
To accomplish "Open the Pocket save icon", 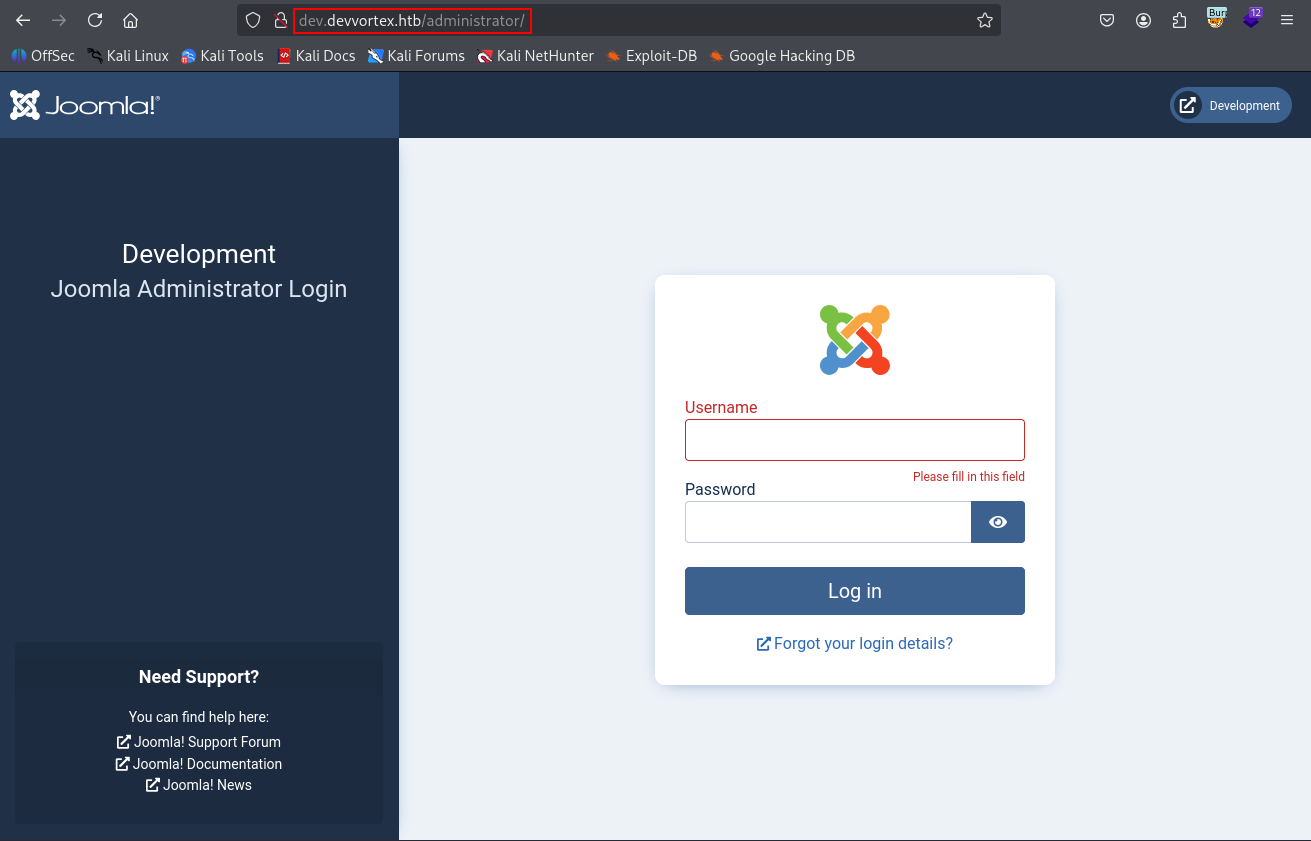I will point(1107,20).
